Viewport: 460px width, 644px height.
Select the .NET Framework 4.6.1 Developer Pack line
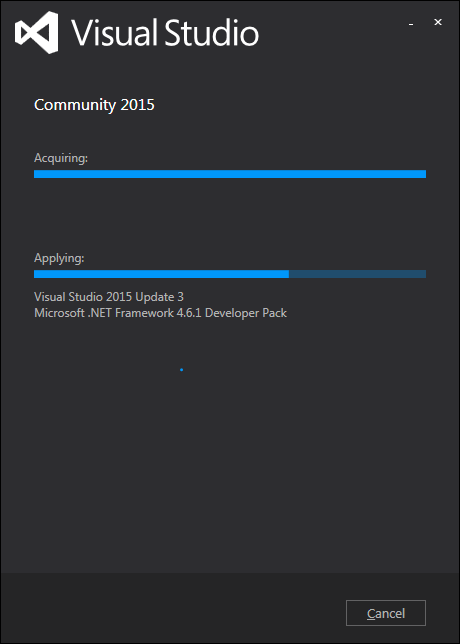tap(161, 313)
